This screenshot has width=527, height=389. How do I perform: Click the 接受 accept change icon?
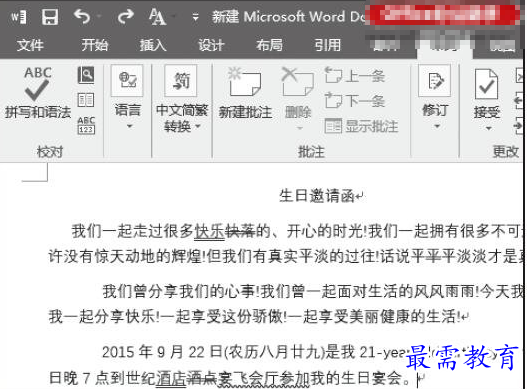click(486, 84)
